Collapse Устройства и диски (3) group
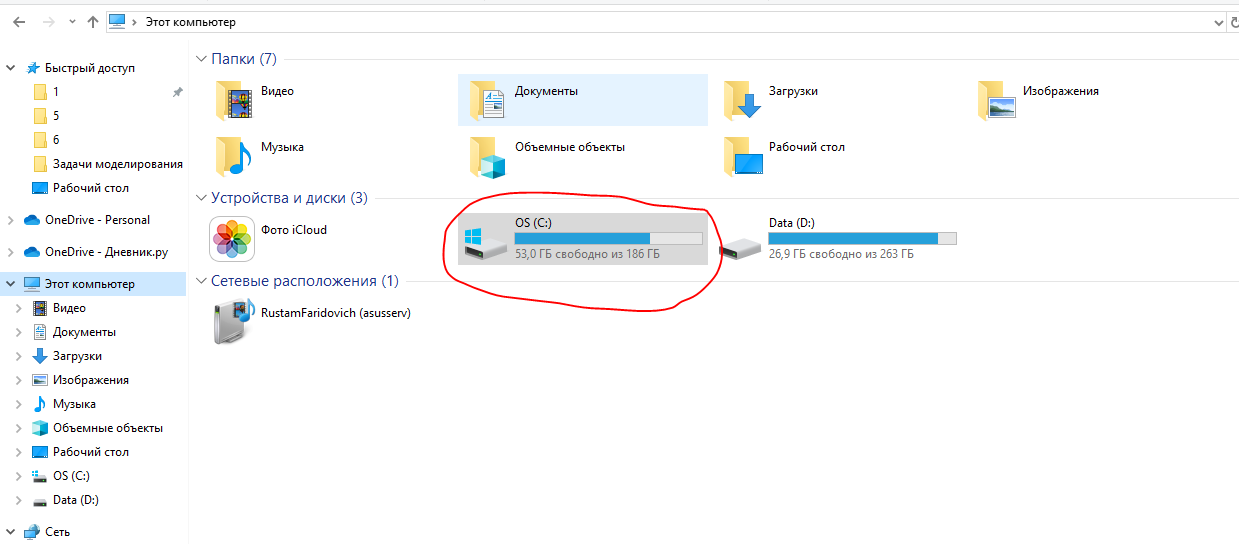This screenshot has width=1239, height=544. 202,198
